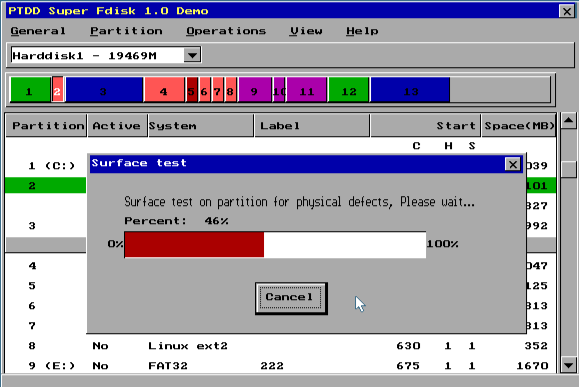This screenshot has width=579, height=387.
Task: Click the surface test progress bar
Action: pos(275,244)
